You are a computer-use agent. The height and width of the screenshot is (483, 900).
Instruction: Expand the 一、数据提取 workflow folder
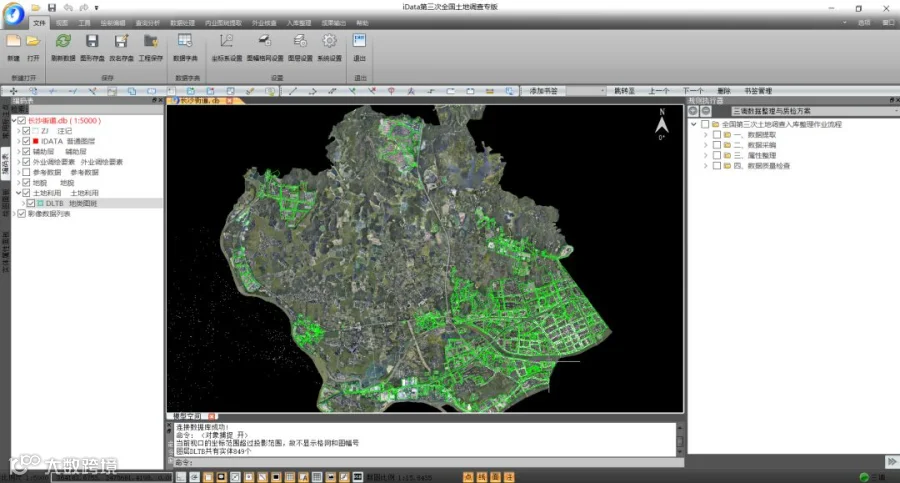point(705,134)
